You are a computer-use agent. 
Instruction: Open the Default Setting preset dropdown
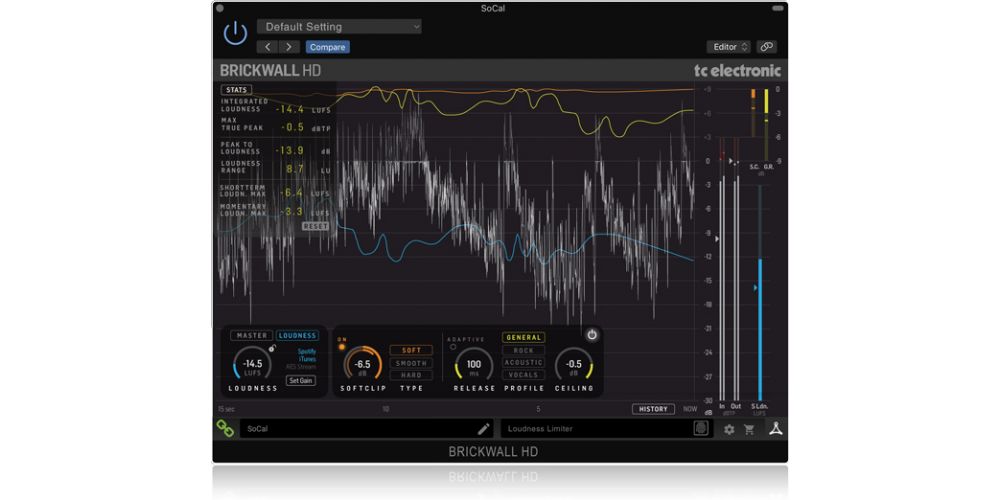pyautogui.click(x=339, y=27)
